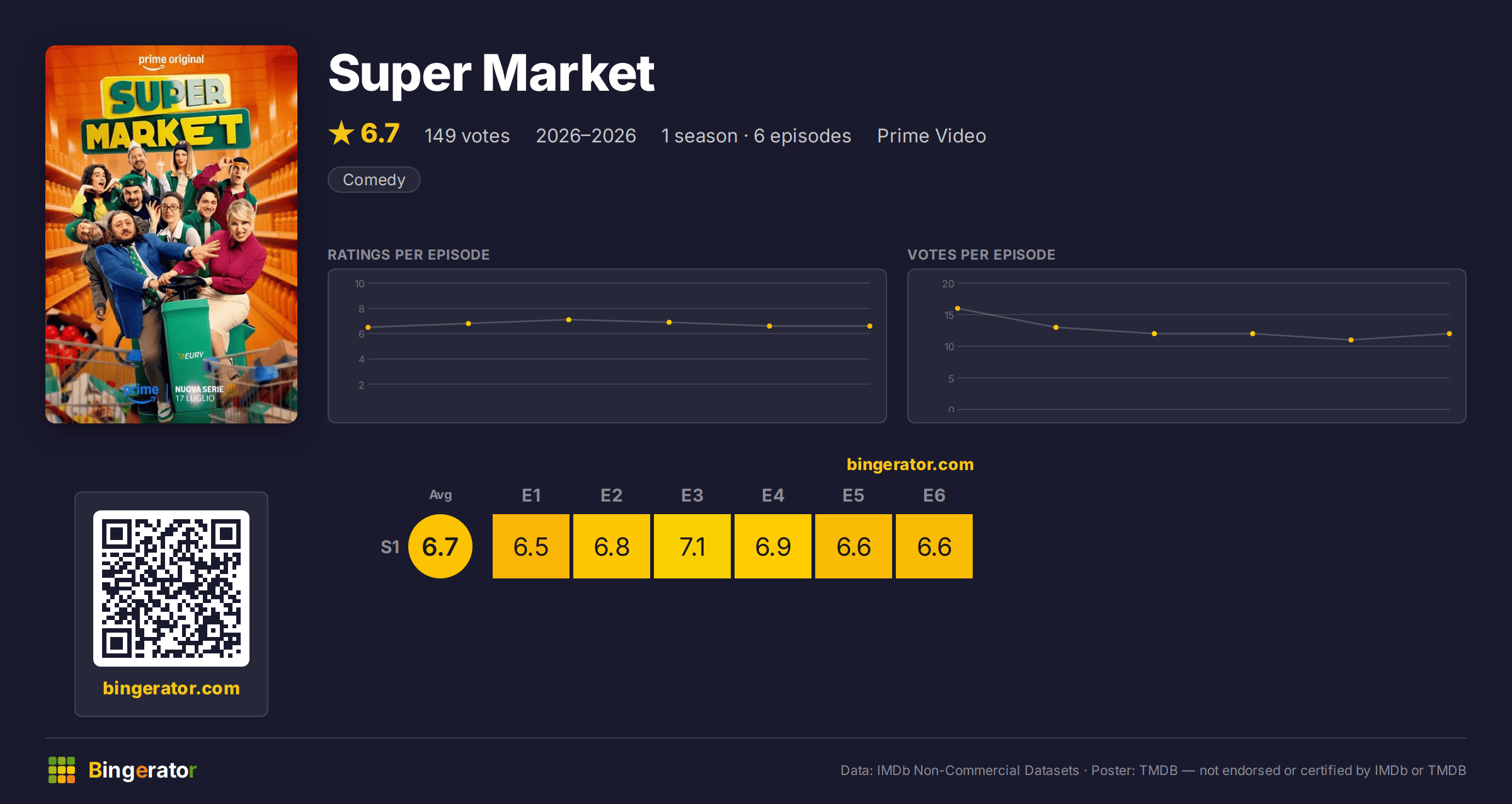The width and height of the screenshot is (1512, 804).
Task: Click the S1 average 6.7 circle
Action: coord(440,546)
